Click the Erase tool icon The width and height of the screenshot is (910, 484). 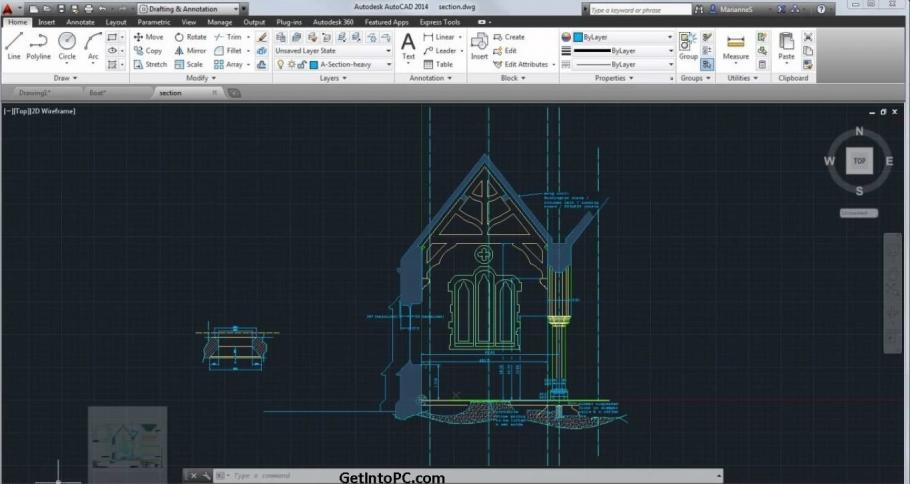coord(262,37)
